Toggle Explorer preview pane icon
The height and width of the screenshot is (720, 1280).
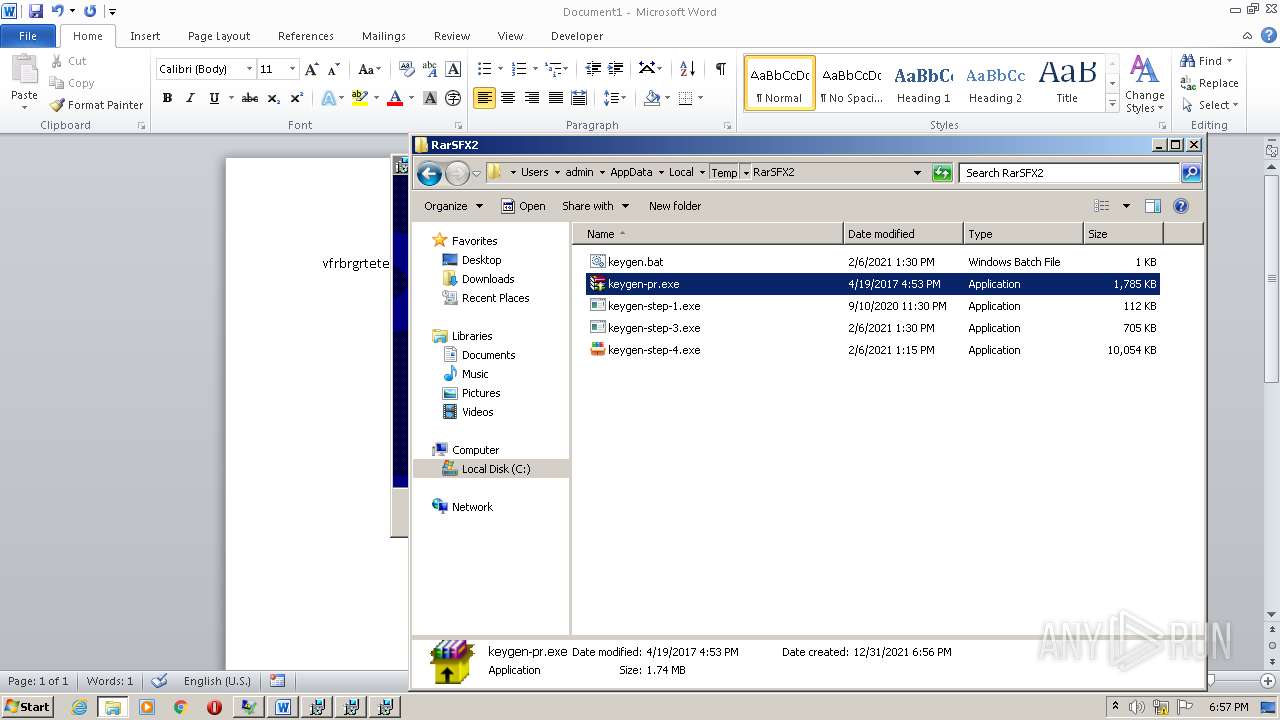(x=1152, y=206)
